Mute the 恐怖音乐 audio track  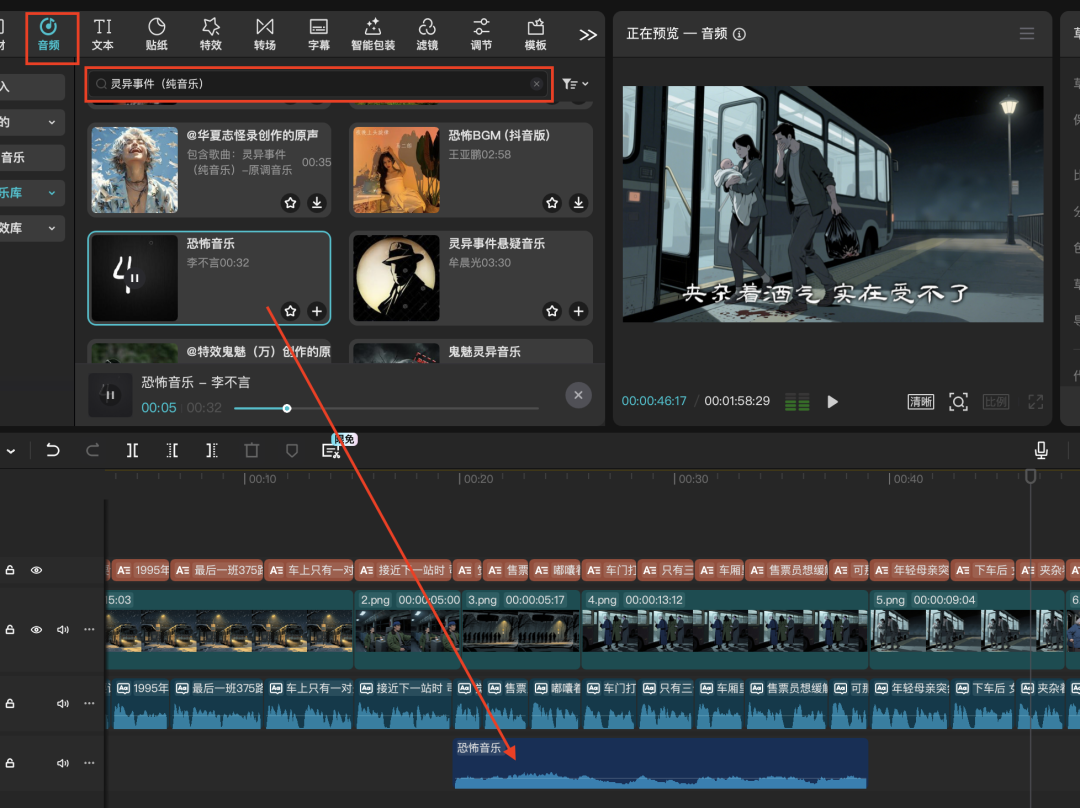point(63,763)
